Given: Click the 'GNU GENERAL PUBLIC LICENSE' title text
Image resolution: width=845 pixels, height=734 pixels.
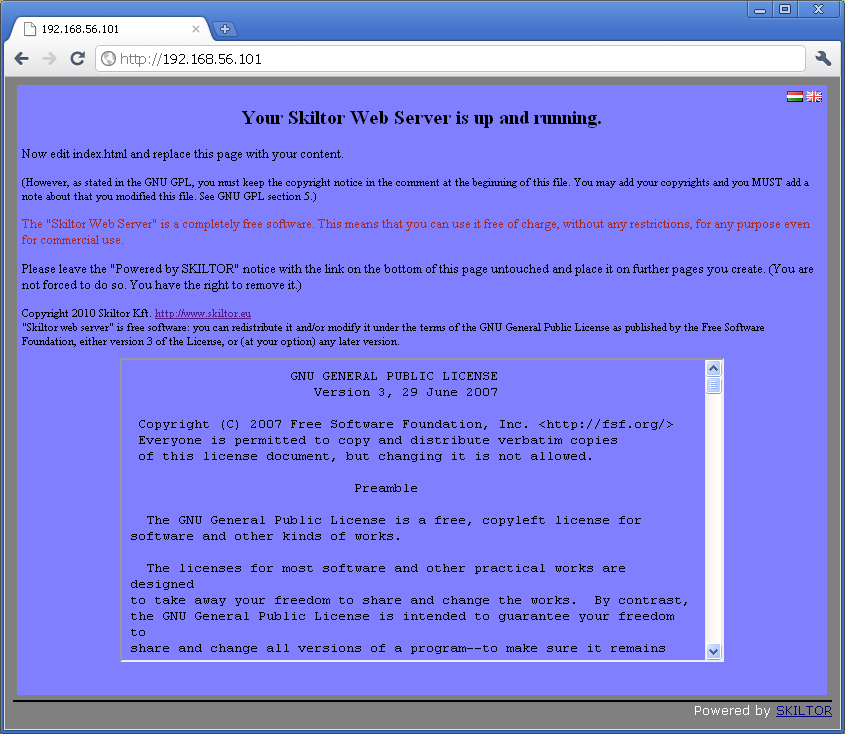Looking at the screenshot, I should [x=394, y=376].
